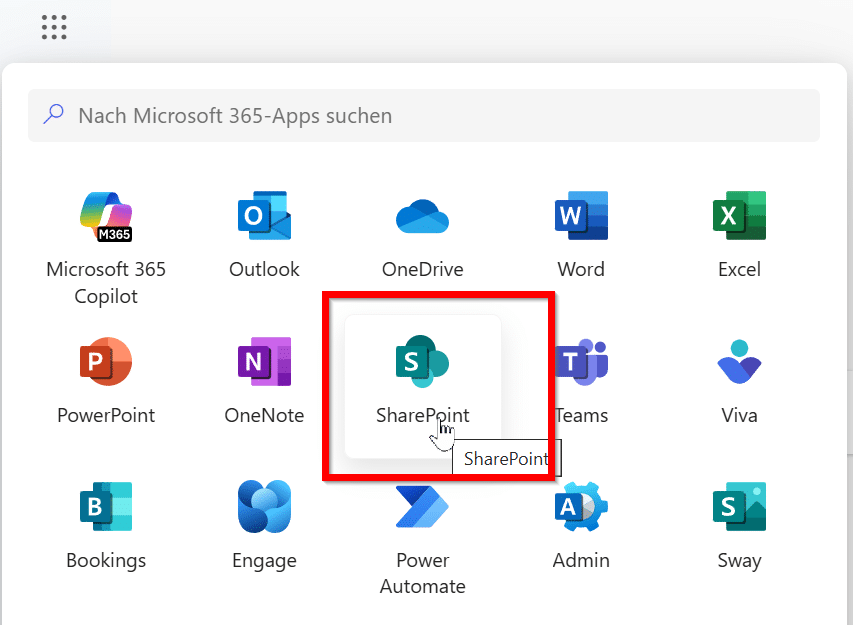
Task: Open OneDrive cloud icon
Action: 423,216
